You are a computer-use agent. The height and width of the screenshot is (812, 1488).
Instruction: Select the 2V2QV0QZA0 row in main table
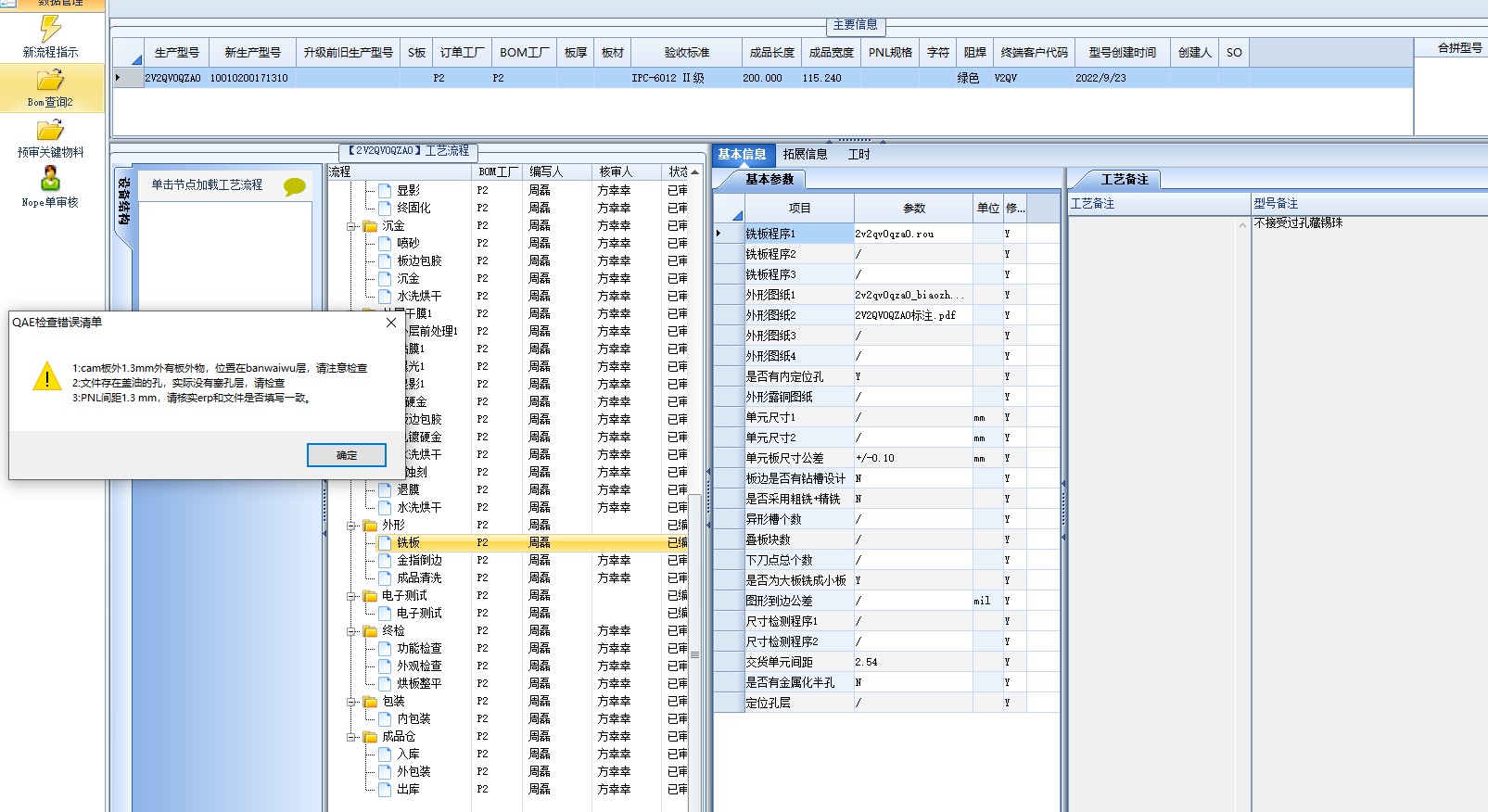762,78
